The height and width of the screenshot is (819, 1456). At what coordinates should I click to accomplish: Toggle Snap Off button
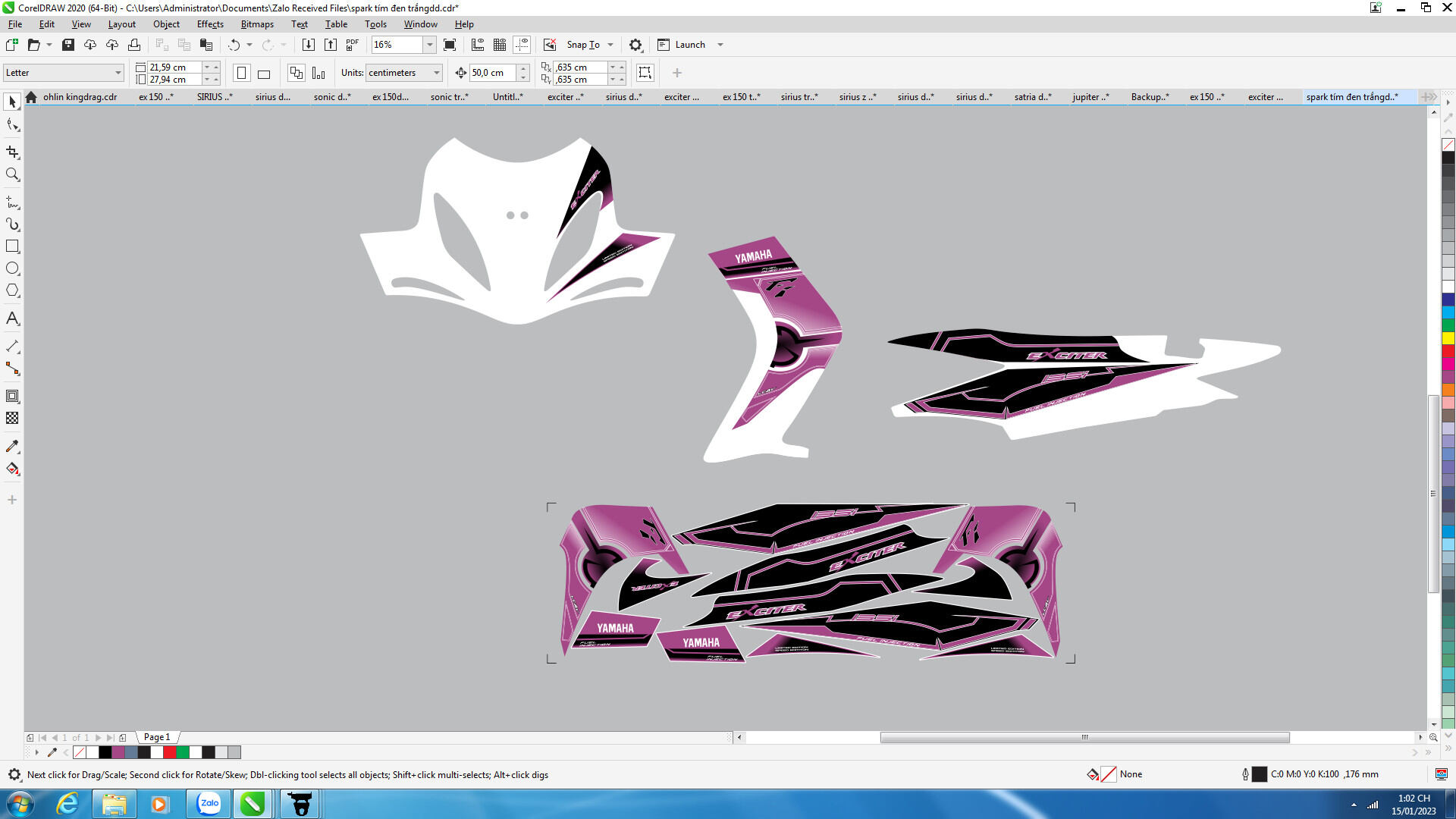[x=550, y=45]
